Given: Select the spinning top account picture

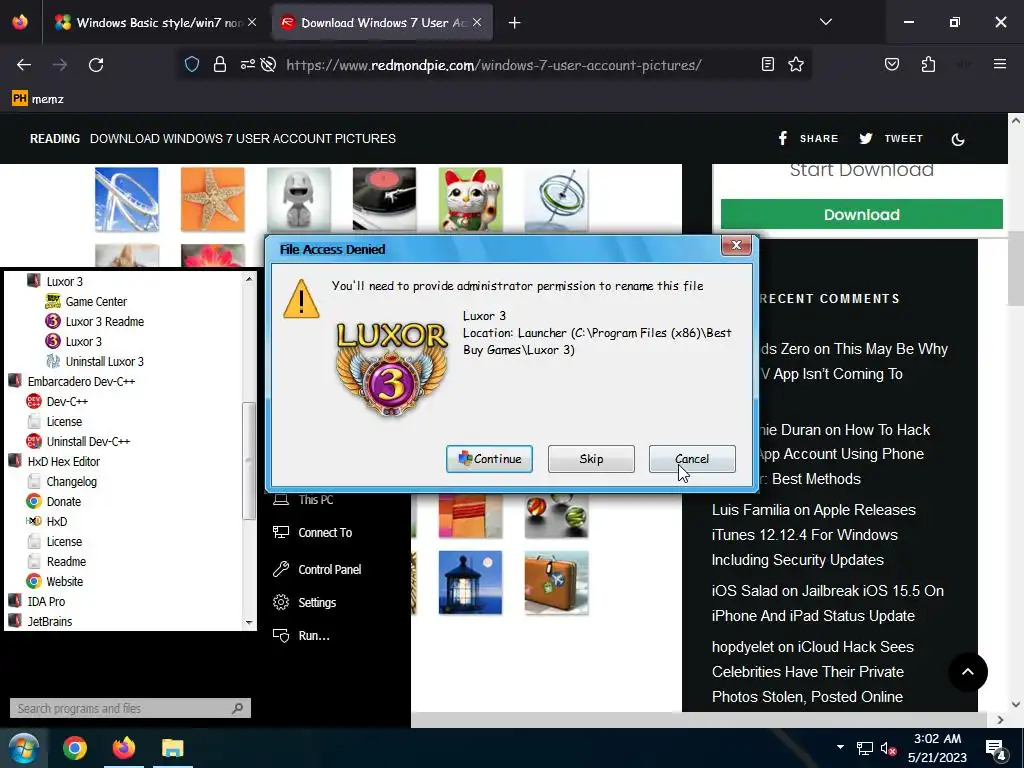Looking at the screenshot, I should coord(556,199).
